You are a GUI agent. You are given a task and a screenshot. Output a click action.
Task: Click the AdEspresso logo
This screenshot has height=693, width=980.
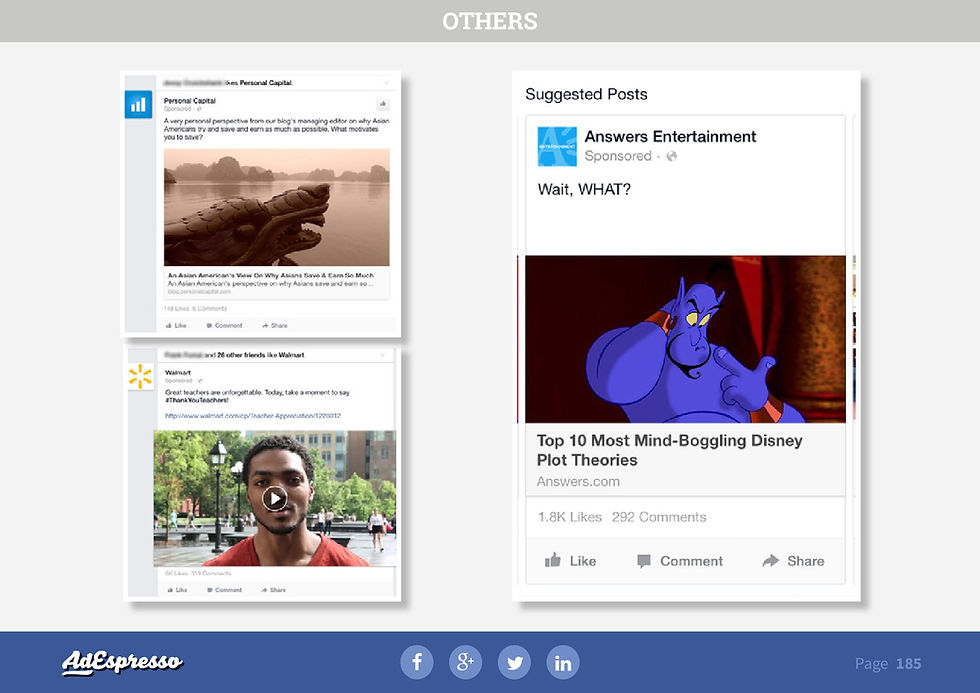pos(122,662)
